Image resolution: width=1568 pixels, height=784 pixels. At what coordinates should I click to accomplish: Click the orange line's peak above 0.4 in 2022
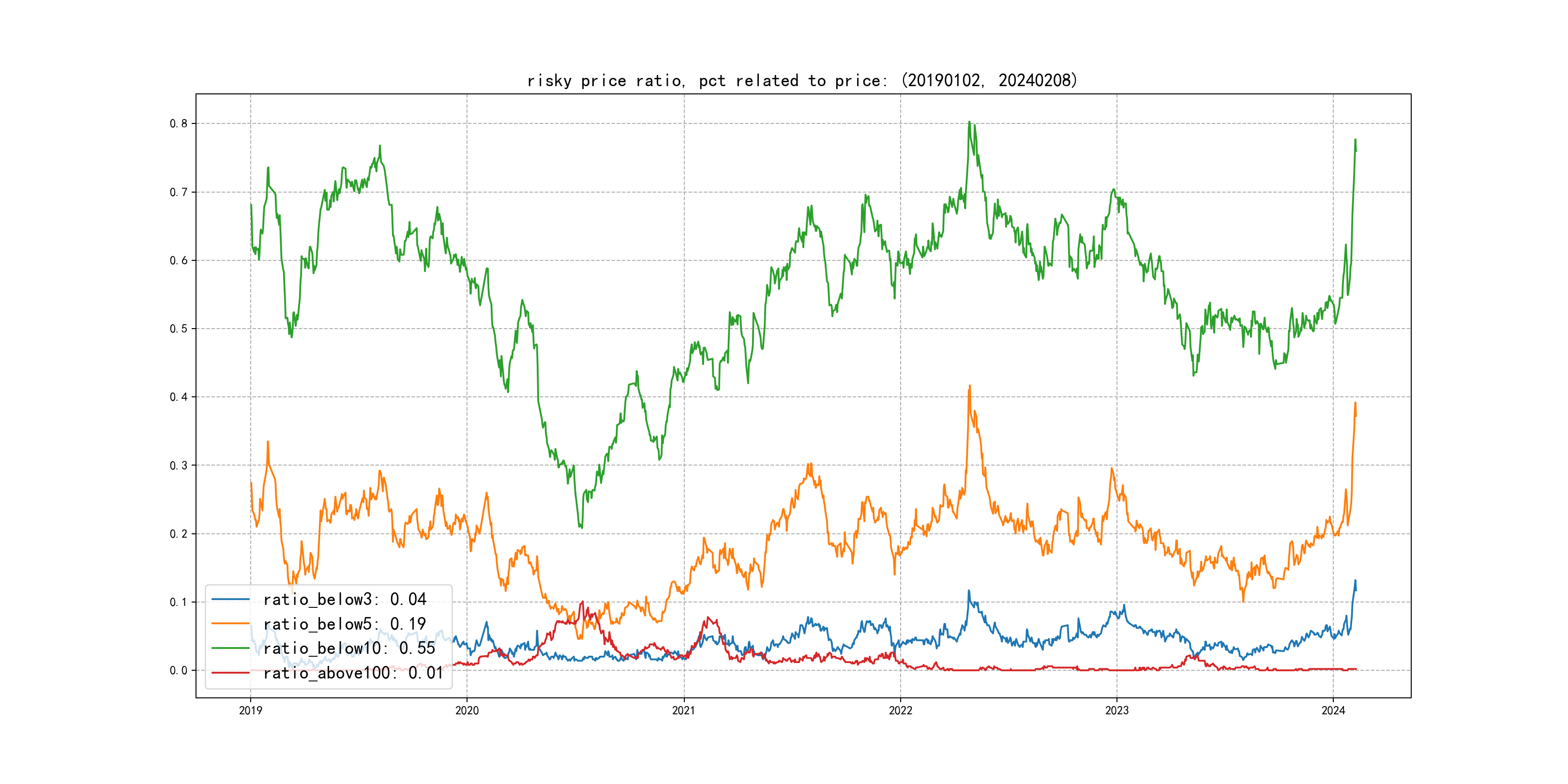970,386
